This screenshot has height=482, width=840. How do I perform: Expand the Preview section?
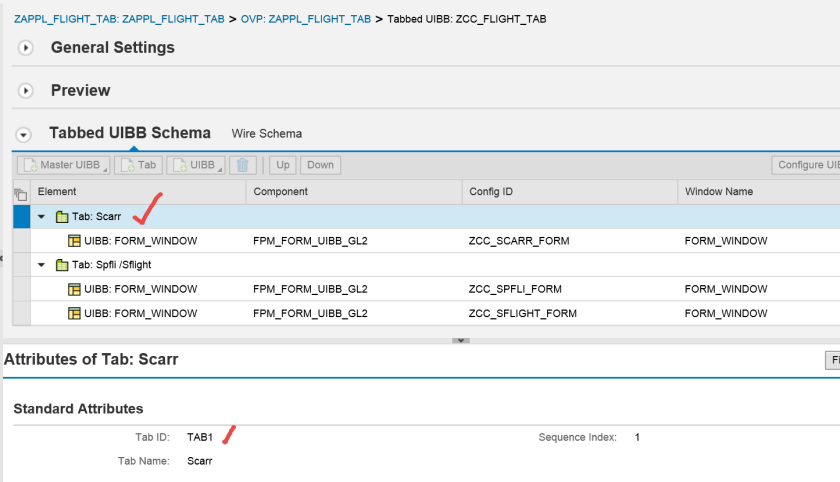pos(26,91)
